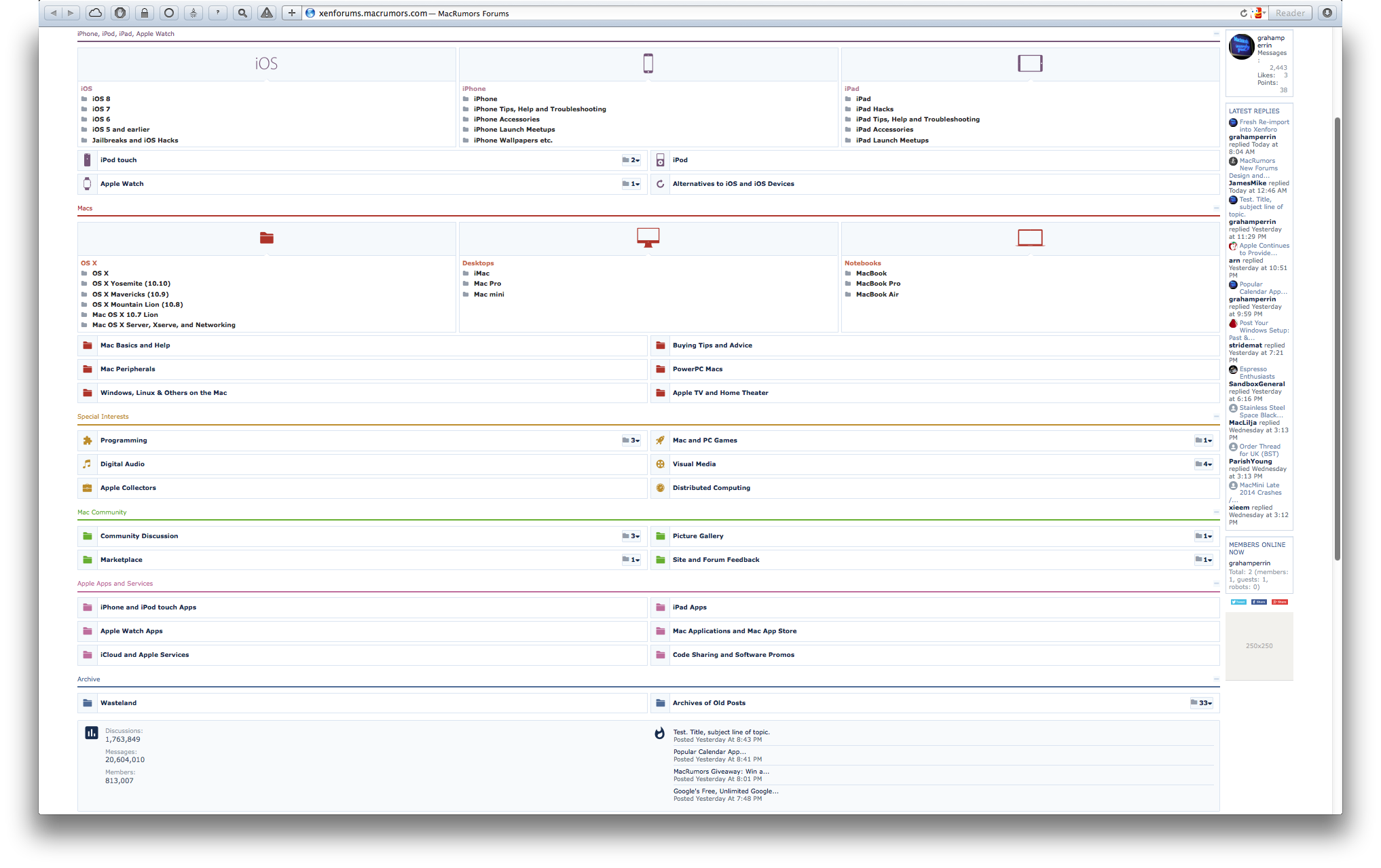Add bookmark with the plus button
This screenshot has width=1381, height=868.
[x=292, y=13]
